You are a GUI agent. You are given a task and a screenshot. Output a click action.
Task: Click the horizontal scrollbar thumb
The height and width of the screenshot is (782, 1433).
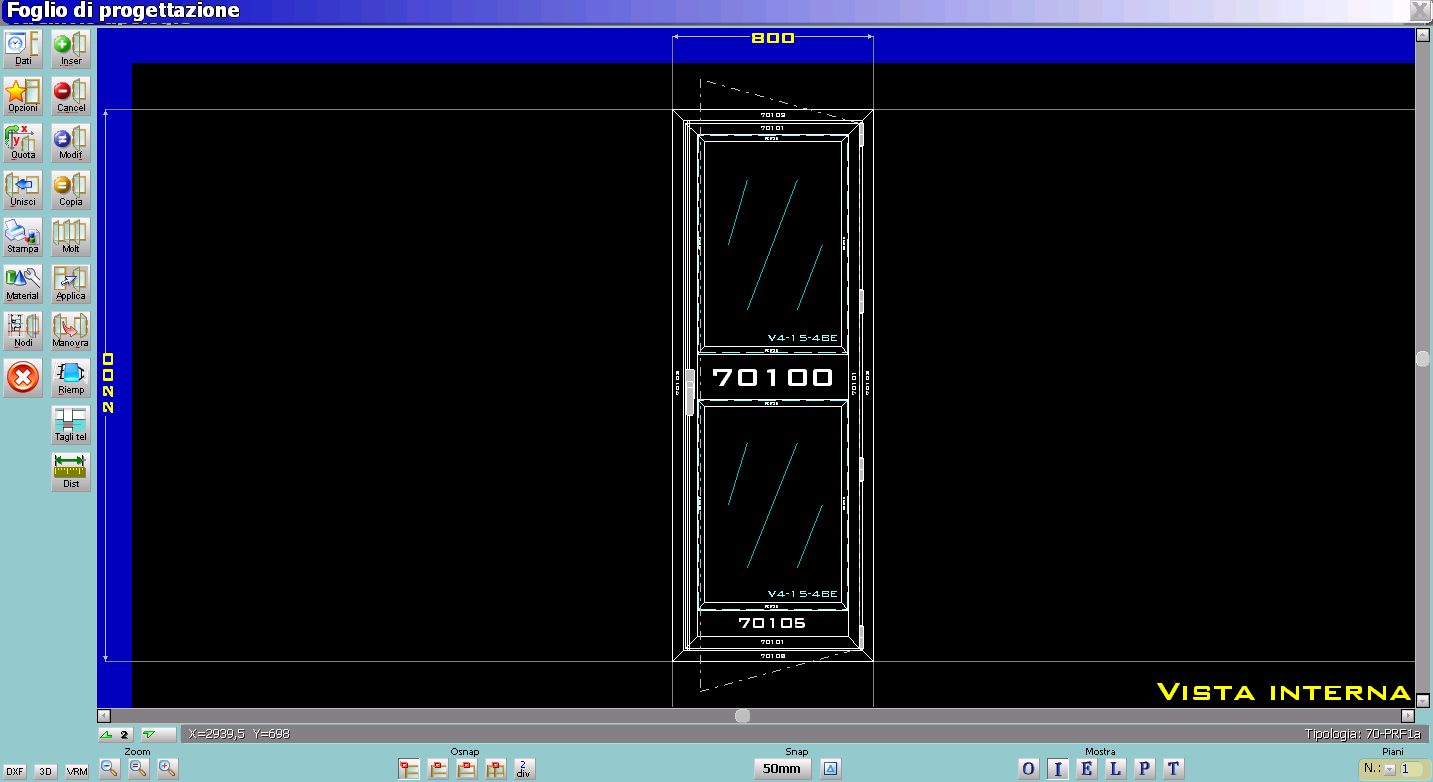pyautogui.click(x=742, y=716)
